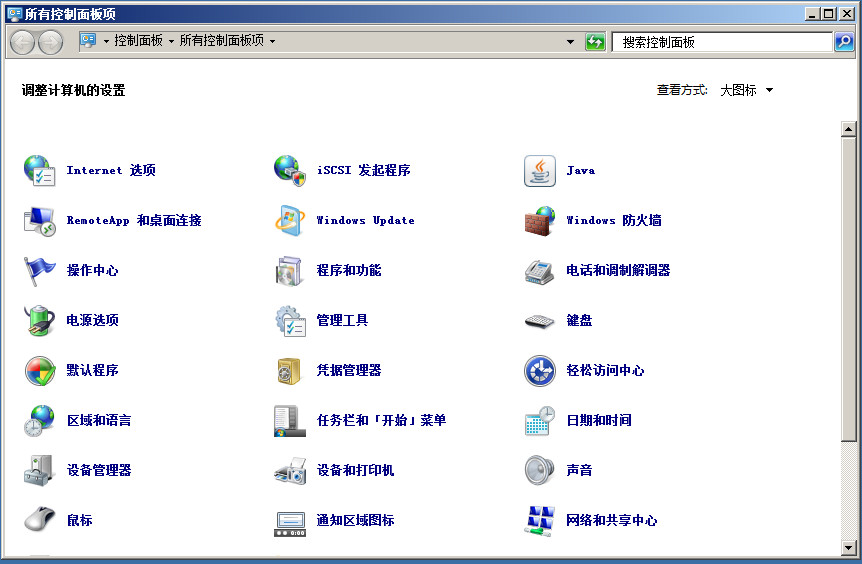862x564 pixels.
Task: Open the 键盘 keyboard icon
Action: (x=540, y=320)
